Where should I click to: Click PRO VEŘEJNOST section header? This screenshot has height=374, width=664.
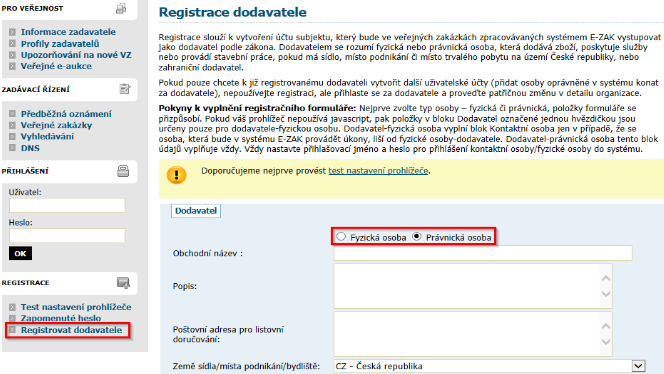[x=32, y=8]
